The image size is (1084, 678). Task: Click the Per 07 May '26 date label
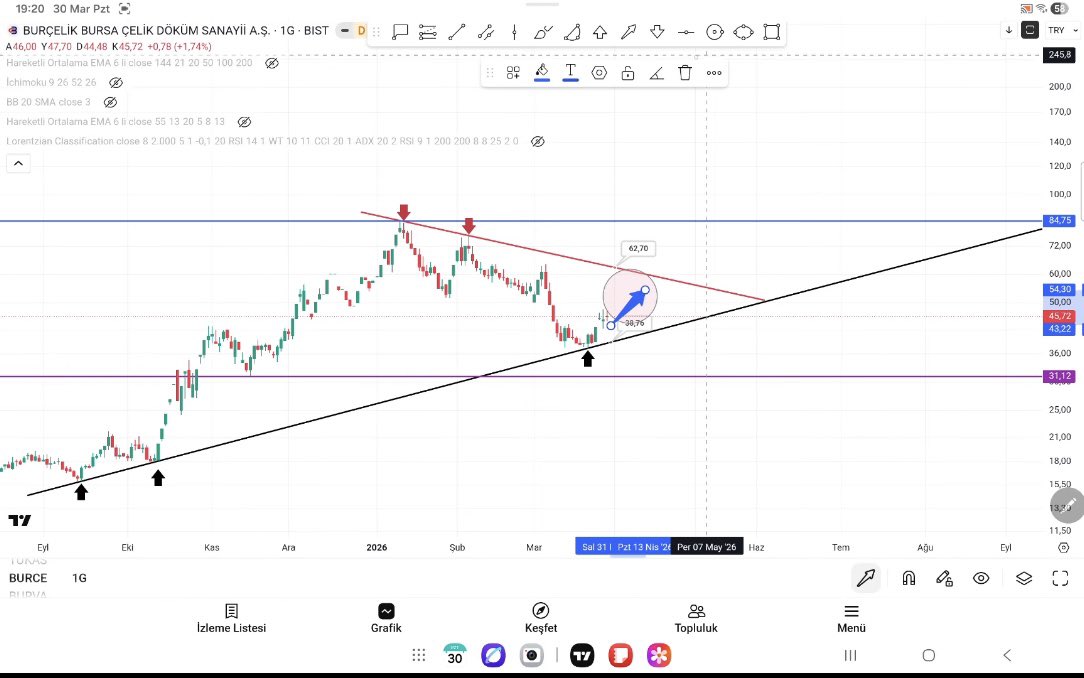pyautogui.click(x=707, y=547)
